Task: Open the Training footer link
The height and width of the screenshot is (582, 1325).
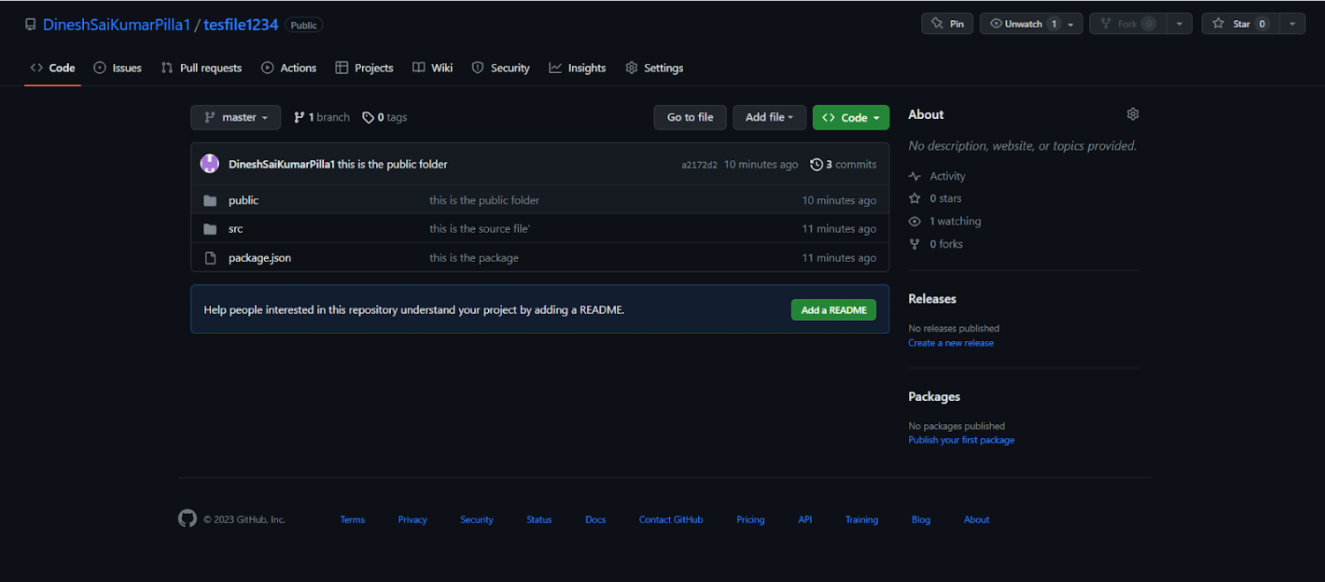Action: click(861, 520)
